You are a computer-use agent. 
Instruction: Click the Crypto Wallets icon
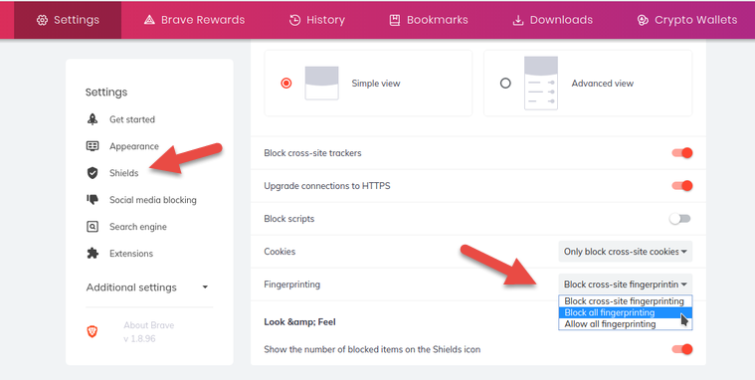643,20
